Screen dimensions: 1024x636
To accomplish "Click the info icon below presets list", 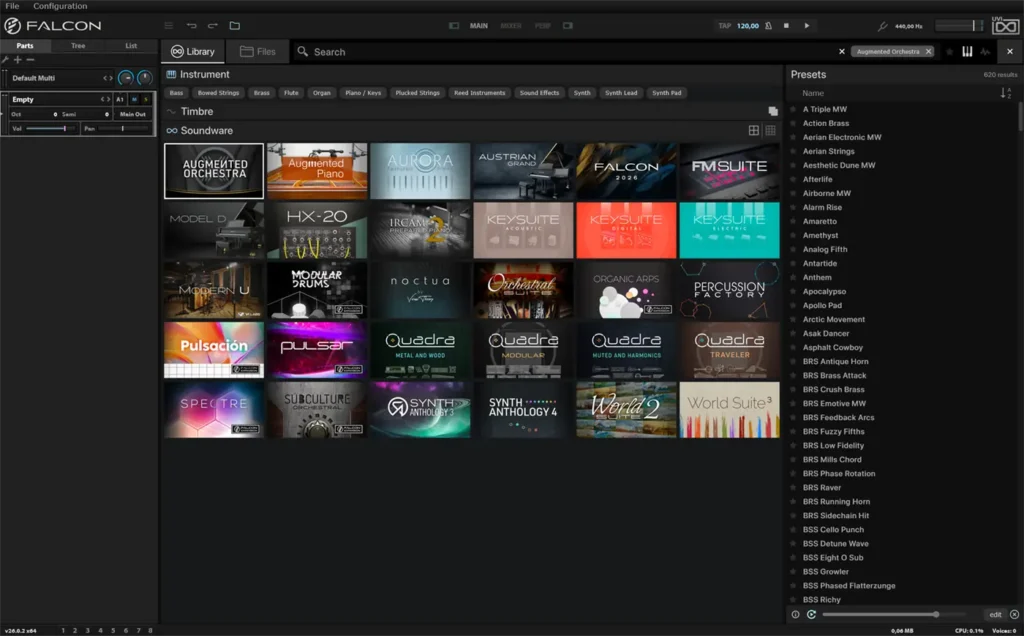I will point(795,614).
